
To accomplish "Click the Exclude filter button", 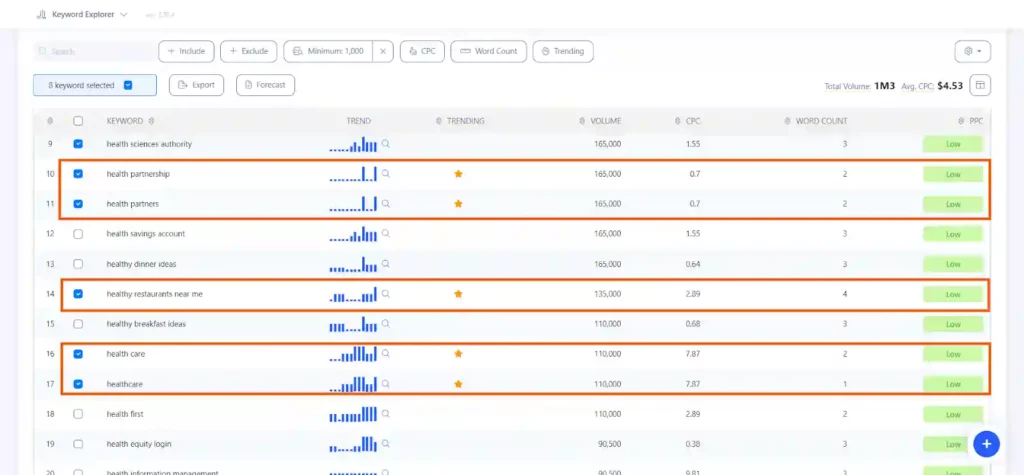I will pos(249,51).
